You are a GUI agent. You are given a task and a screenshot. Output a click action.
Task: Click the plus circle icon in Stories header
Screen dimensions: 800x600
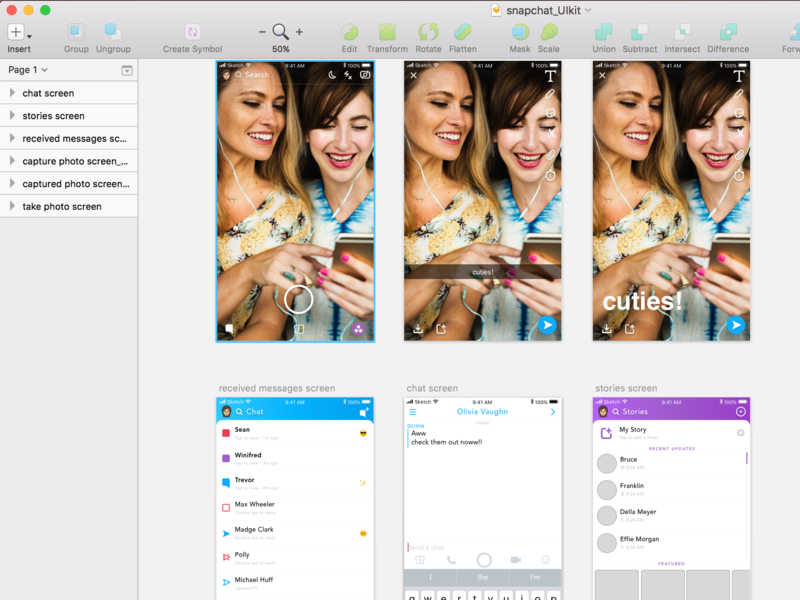(741, 411)
